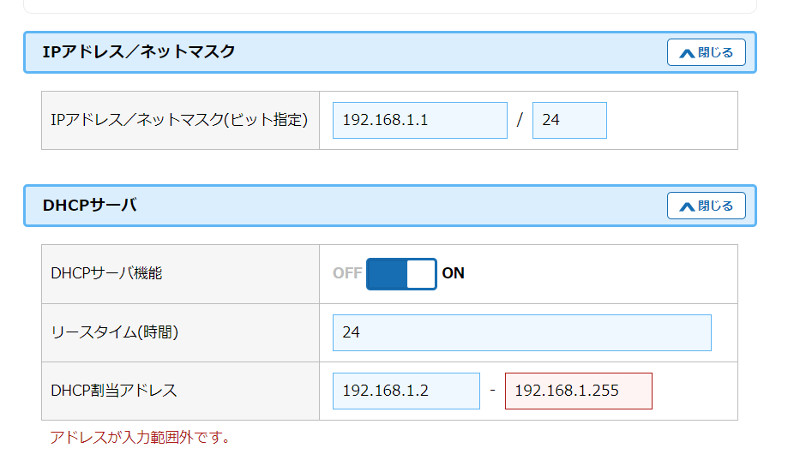Click the IPアドレス/ネットマスク(ビット指定) row label
The image size is (800, 472).
click(x=179, y=120)
